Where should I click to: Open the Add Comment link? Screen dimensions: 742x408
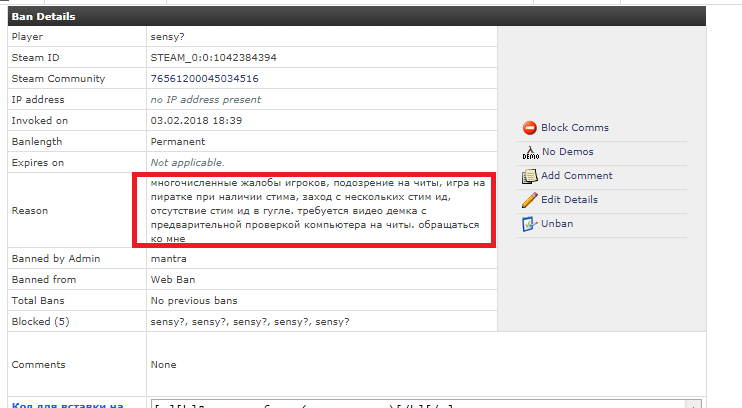pos(576,176)
